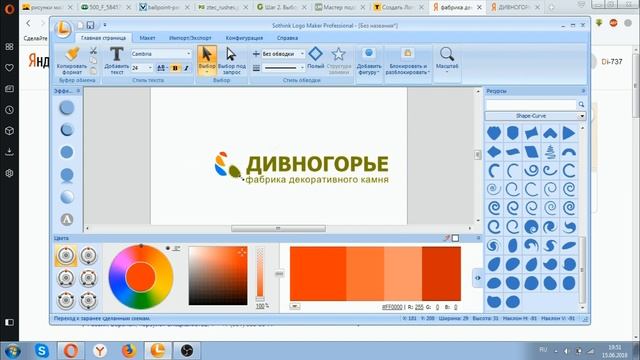This screenshot has height=360, width=640.
Task: Collapse the Эффекты panel via header arrow
Action: [x=78, y=91]
